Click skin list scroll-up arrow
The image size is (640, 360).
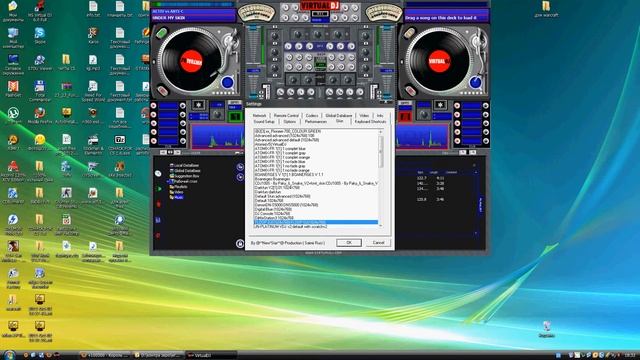click(x=381, y=132)
